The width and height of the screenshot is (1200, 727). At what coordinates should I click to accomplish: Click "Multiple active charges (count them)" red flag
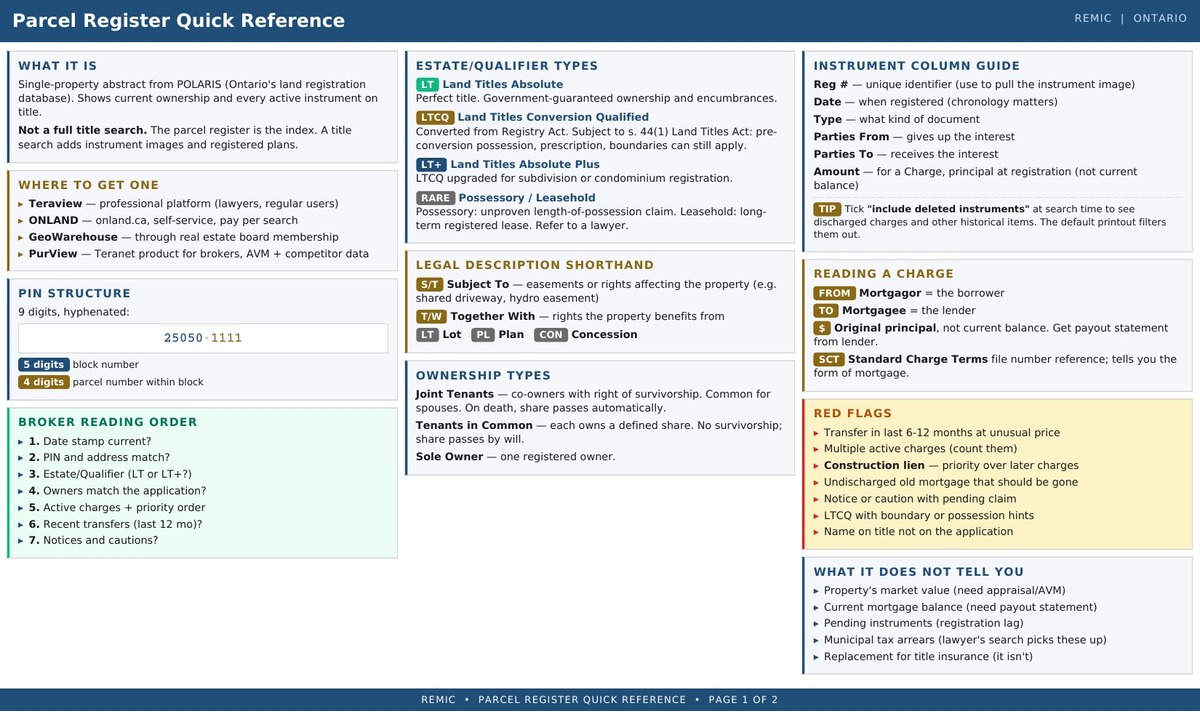[920, 449]
